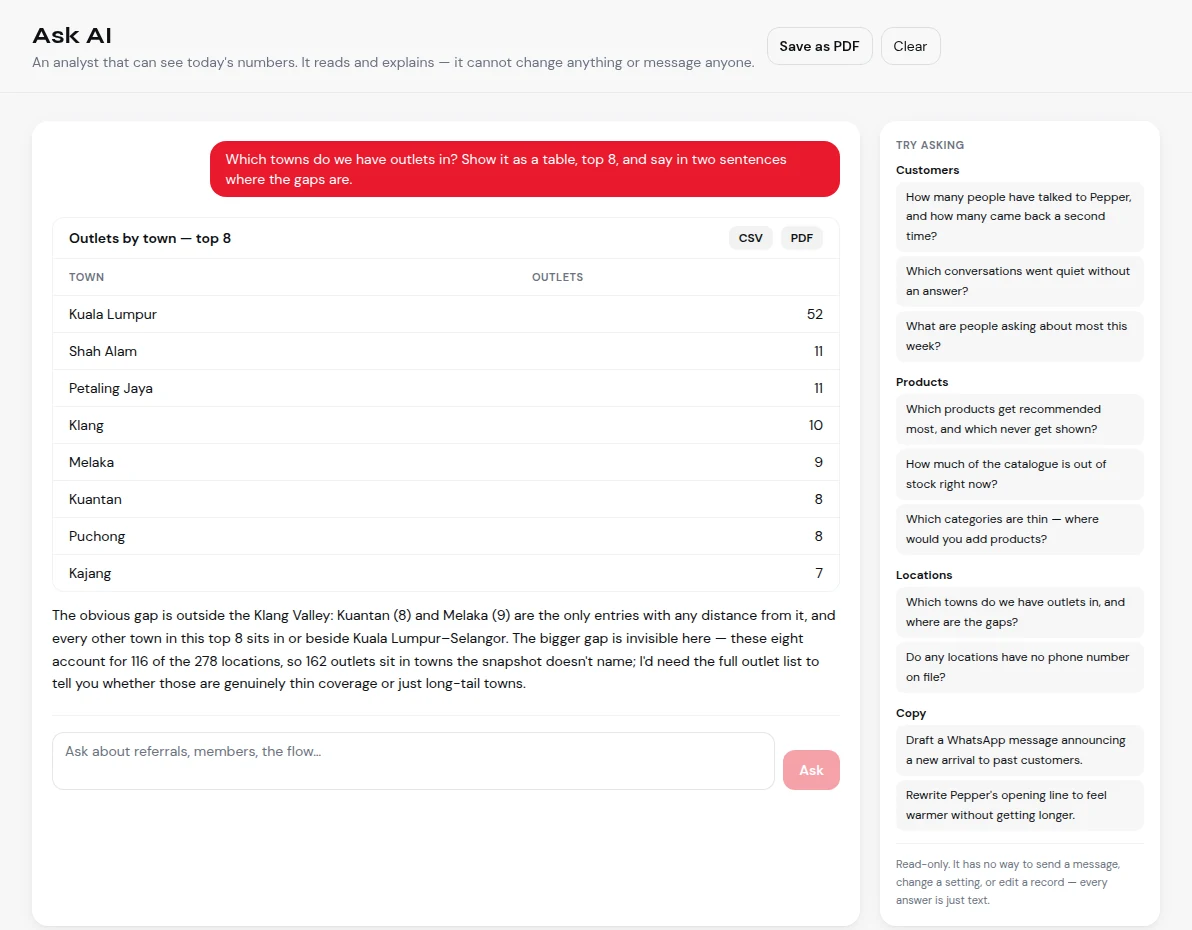The image size is (1192, 930).
Task: Click the 'Locations' section label
Action: (924, 576)
